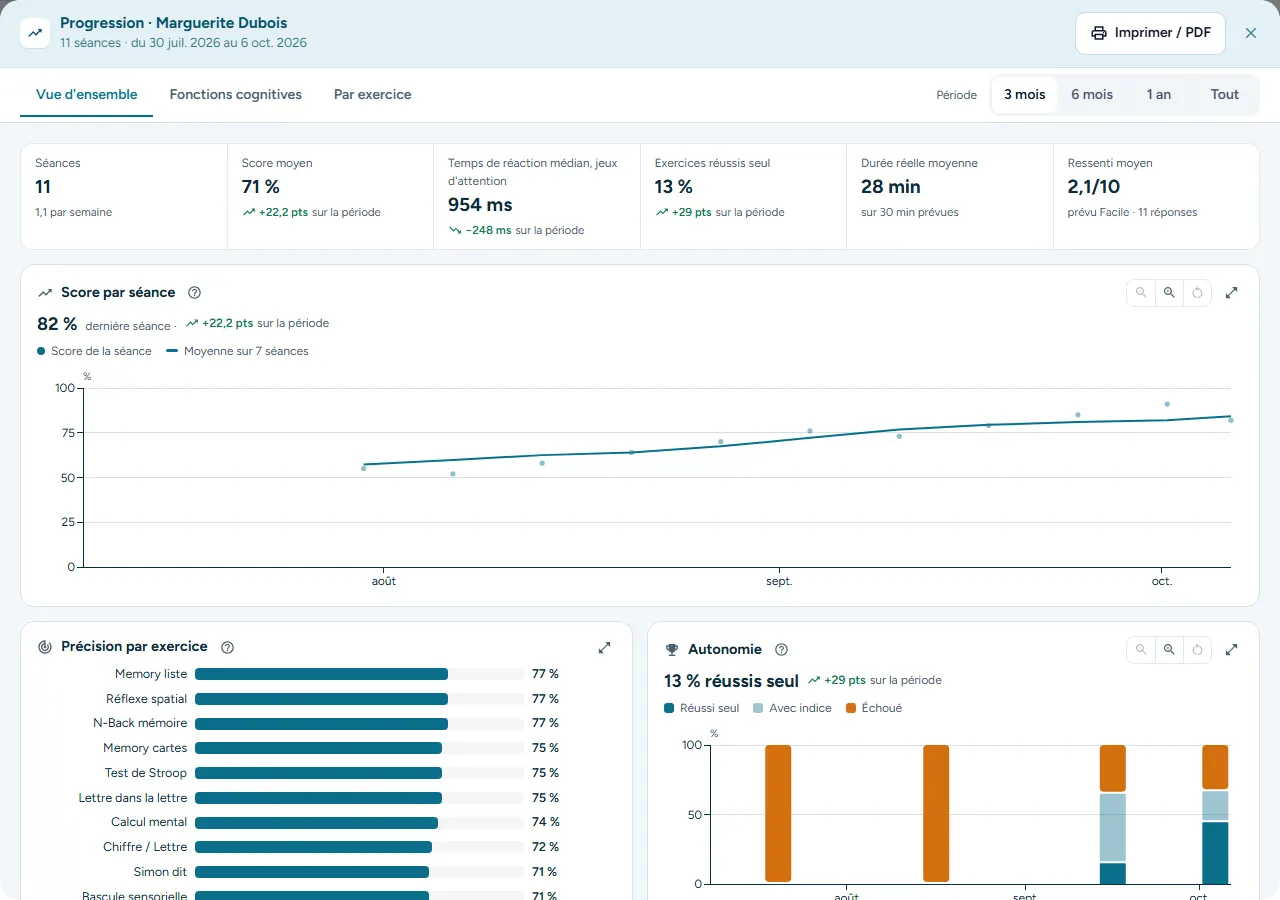Open help tooltip for Score par séance

[x=195, y=293]
